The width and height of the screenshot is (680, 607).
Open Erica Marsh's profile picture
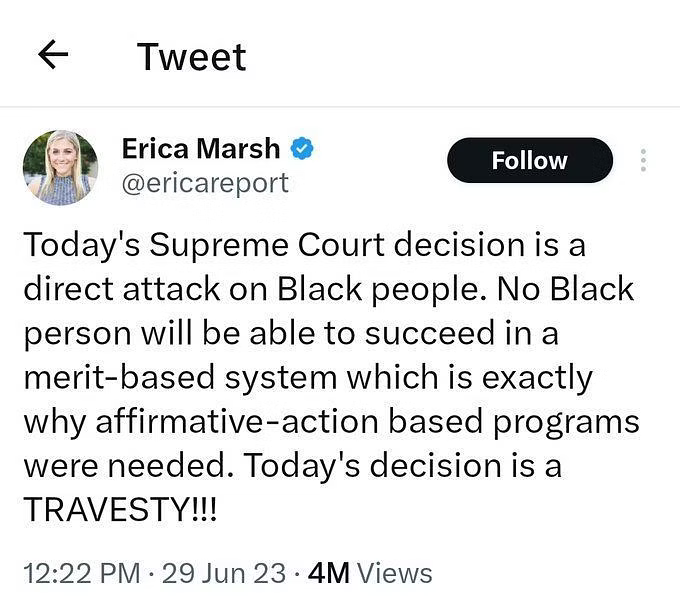pyautogui.click(x=60, y=167)
